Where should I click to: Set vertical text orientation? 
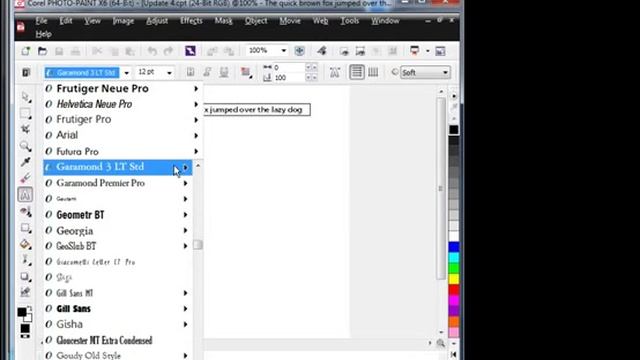(x=373, y=72)
